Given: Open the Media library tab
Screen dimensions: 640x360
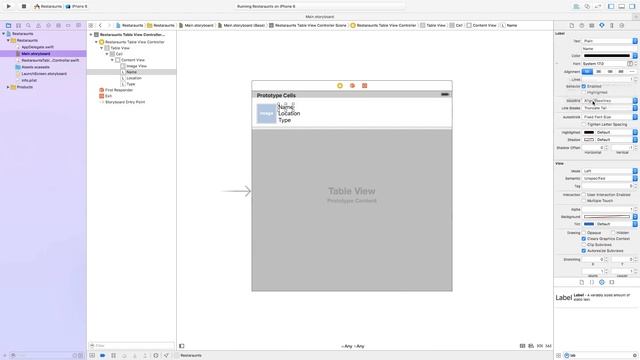Looking at the screenshot, I should tap(612, 282).
